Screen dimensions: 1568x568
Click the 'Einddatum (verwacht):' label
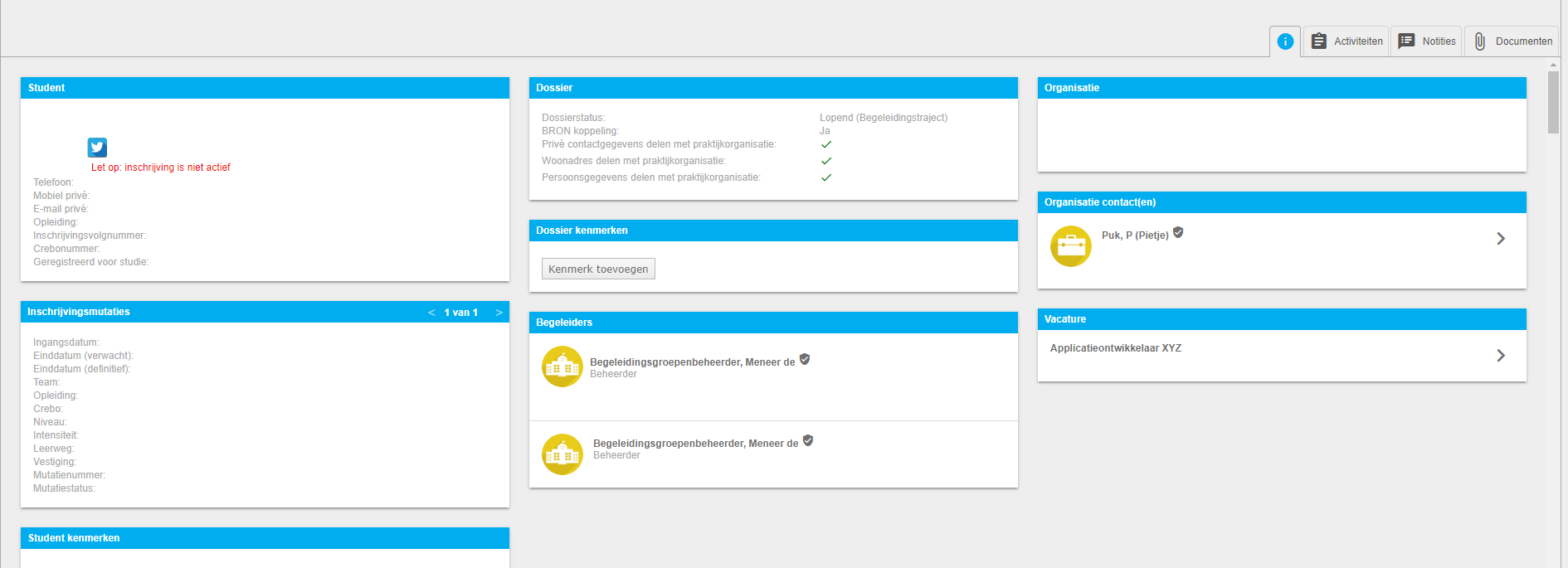pos(83,356)
